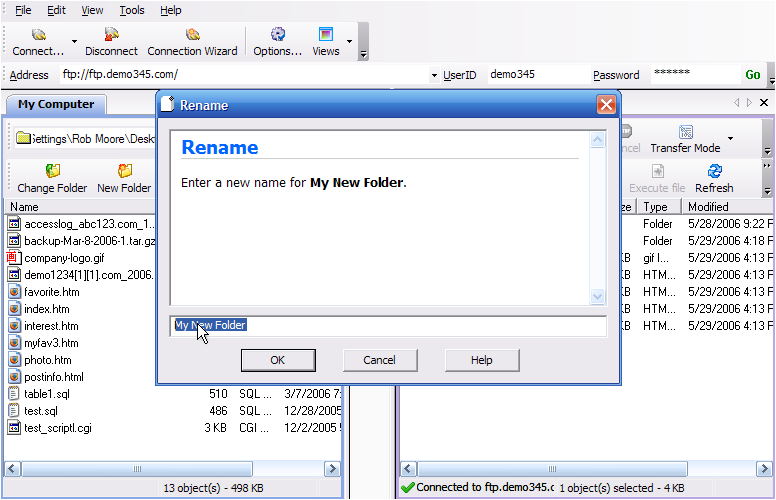Click the Rename dialog title icon
Image resolution: width=776 pixels, height=500 pixels.
click(x=168, y=104)
